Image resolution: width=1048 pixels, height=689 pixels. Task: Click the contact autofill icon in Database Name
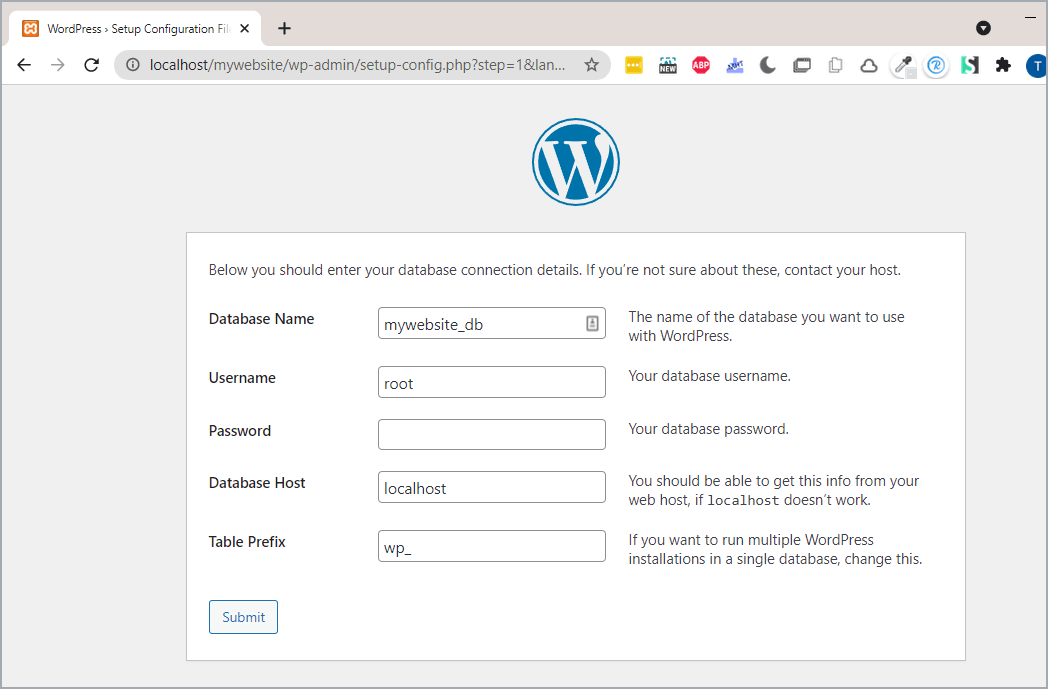pos(591,323)
